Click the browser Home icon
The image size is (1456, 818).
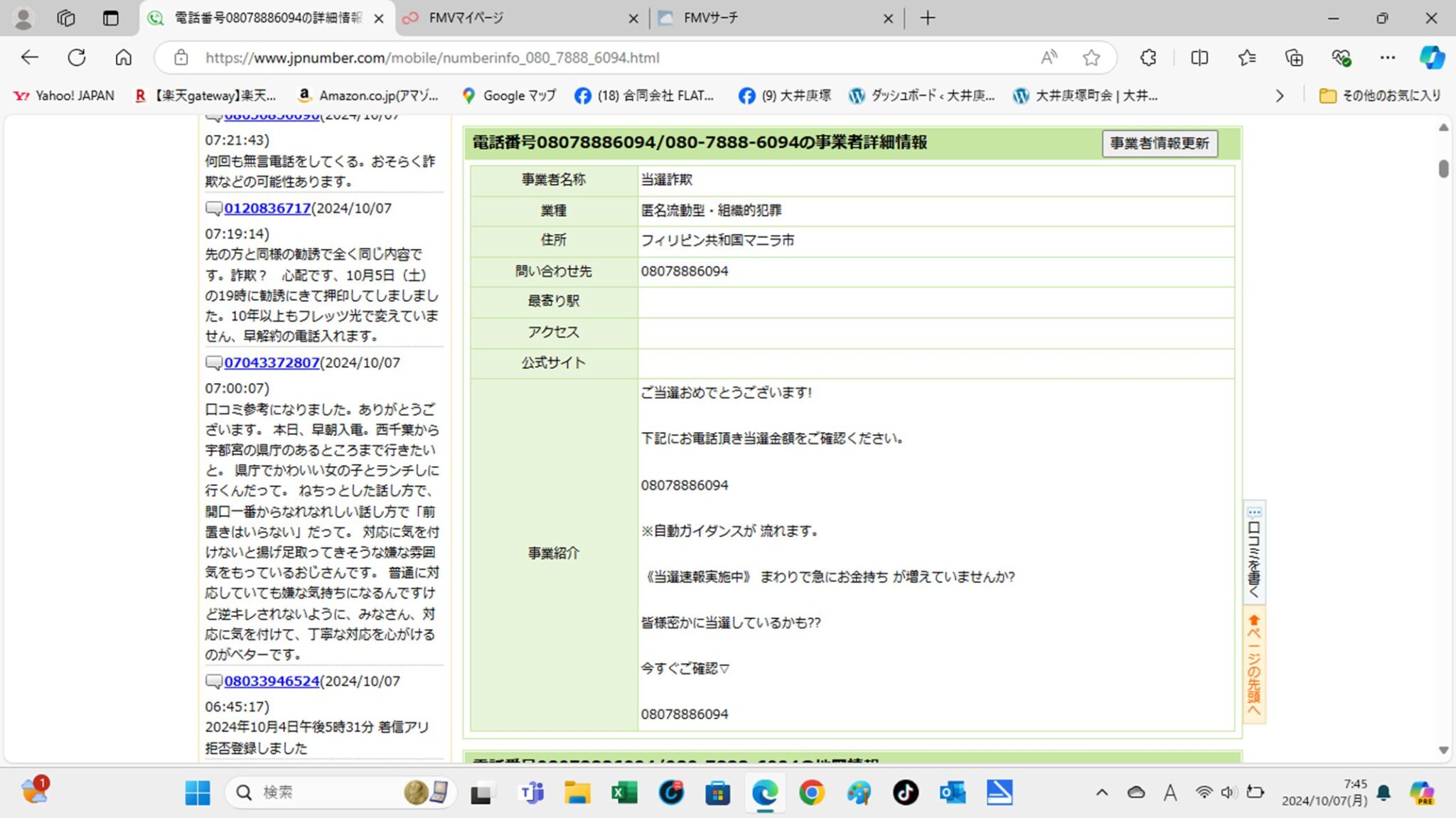124,58
